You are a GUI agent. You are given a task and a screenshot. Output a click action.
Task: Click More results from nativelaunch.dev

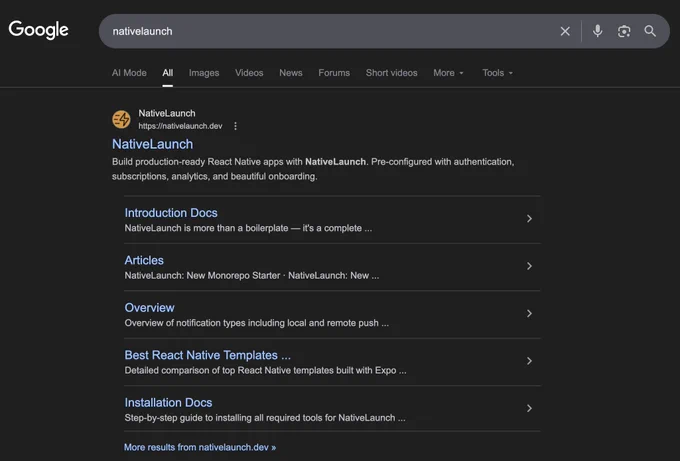click(200, 447)
